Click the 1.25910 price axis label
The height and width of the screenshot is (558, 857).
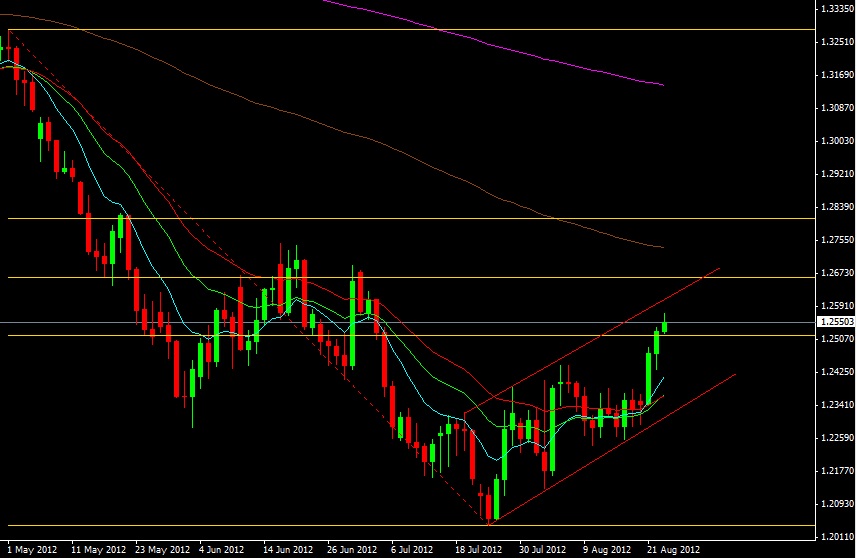point(837,306)
